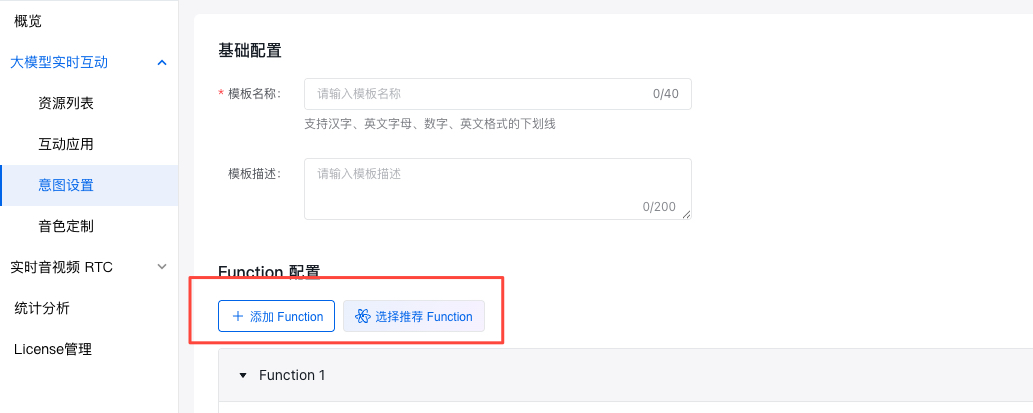Click the 模板描述 textarea resize handle

pyautogui.click(x=685, y=212)
